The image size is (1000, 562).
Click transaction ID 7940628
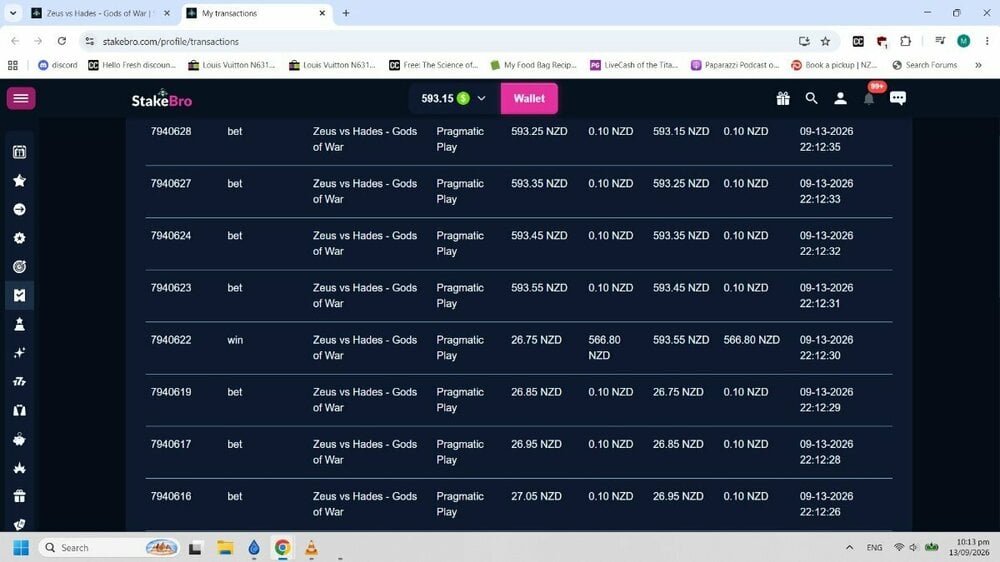[x=171, y=131]
